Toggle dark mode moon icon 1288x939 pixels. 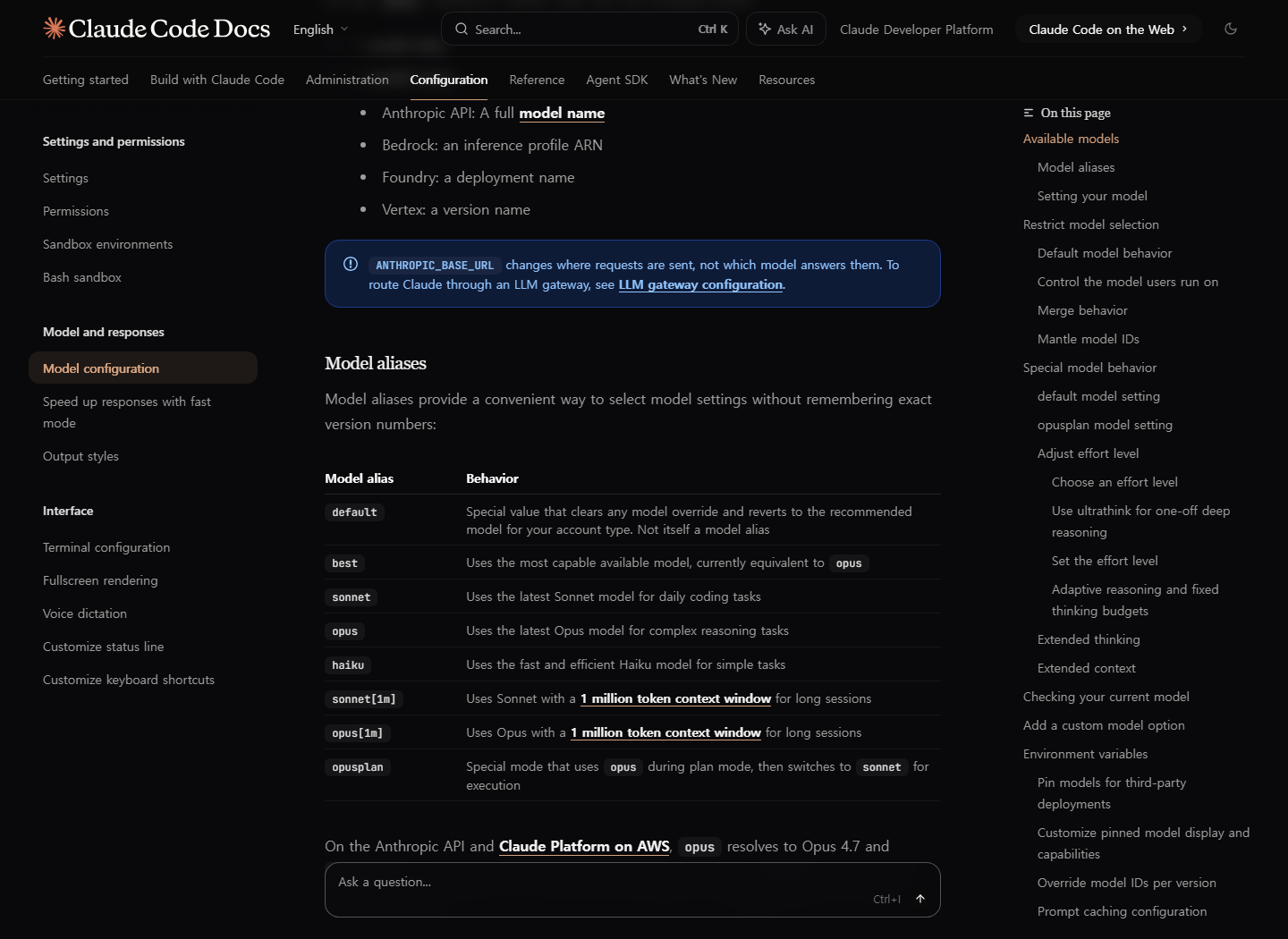(x=1231, y=29)
